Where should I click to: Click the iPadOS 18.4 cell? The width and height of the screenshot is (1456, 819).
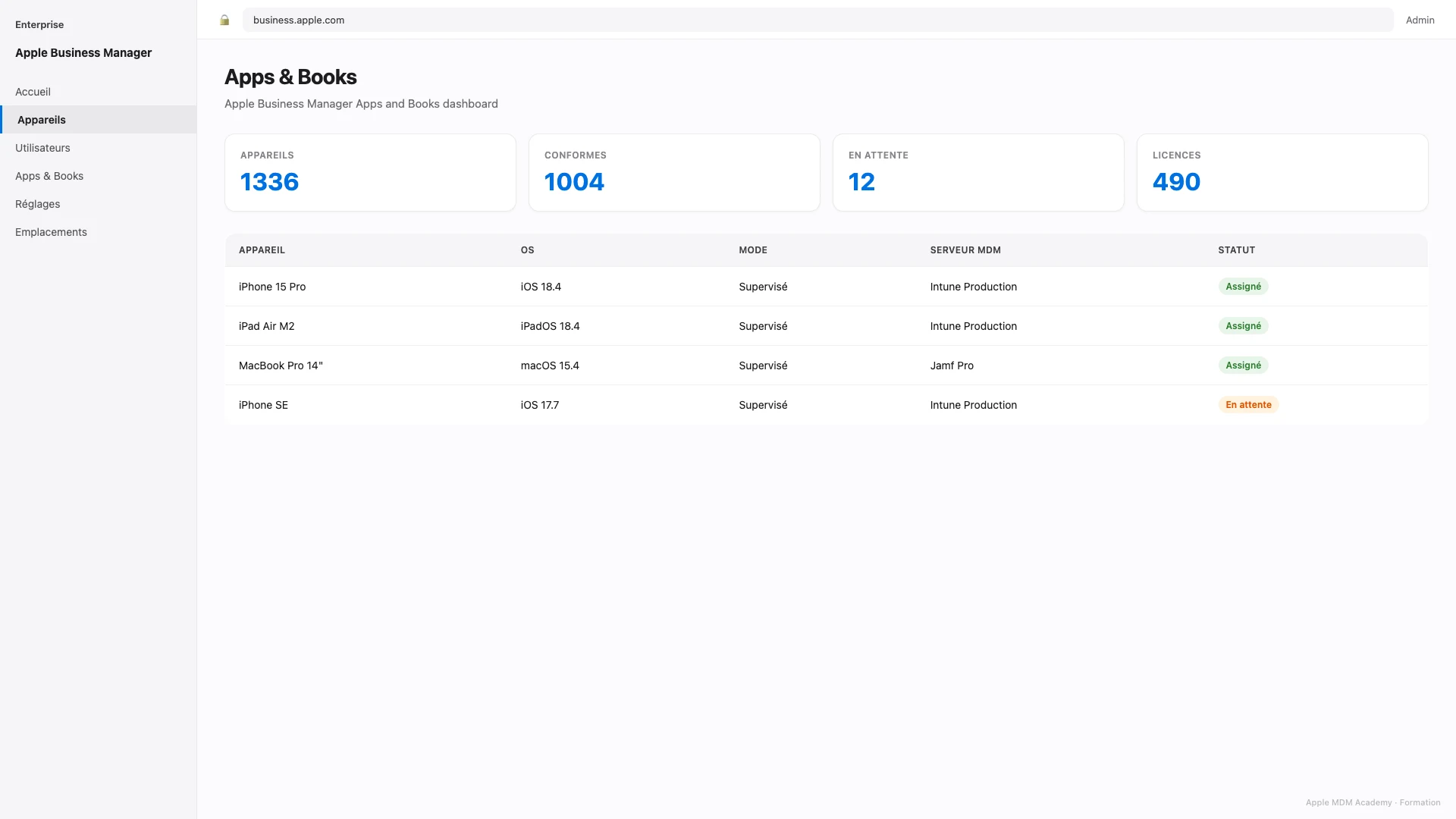(x=550, y=326)
